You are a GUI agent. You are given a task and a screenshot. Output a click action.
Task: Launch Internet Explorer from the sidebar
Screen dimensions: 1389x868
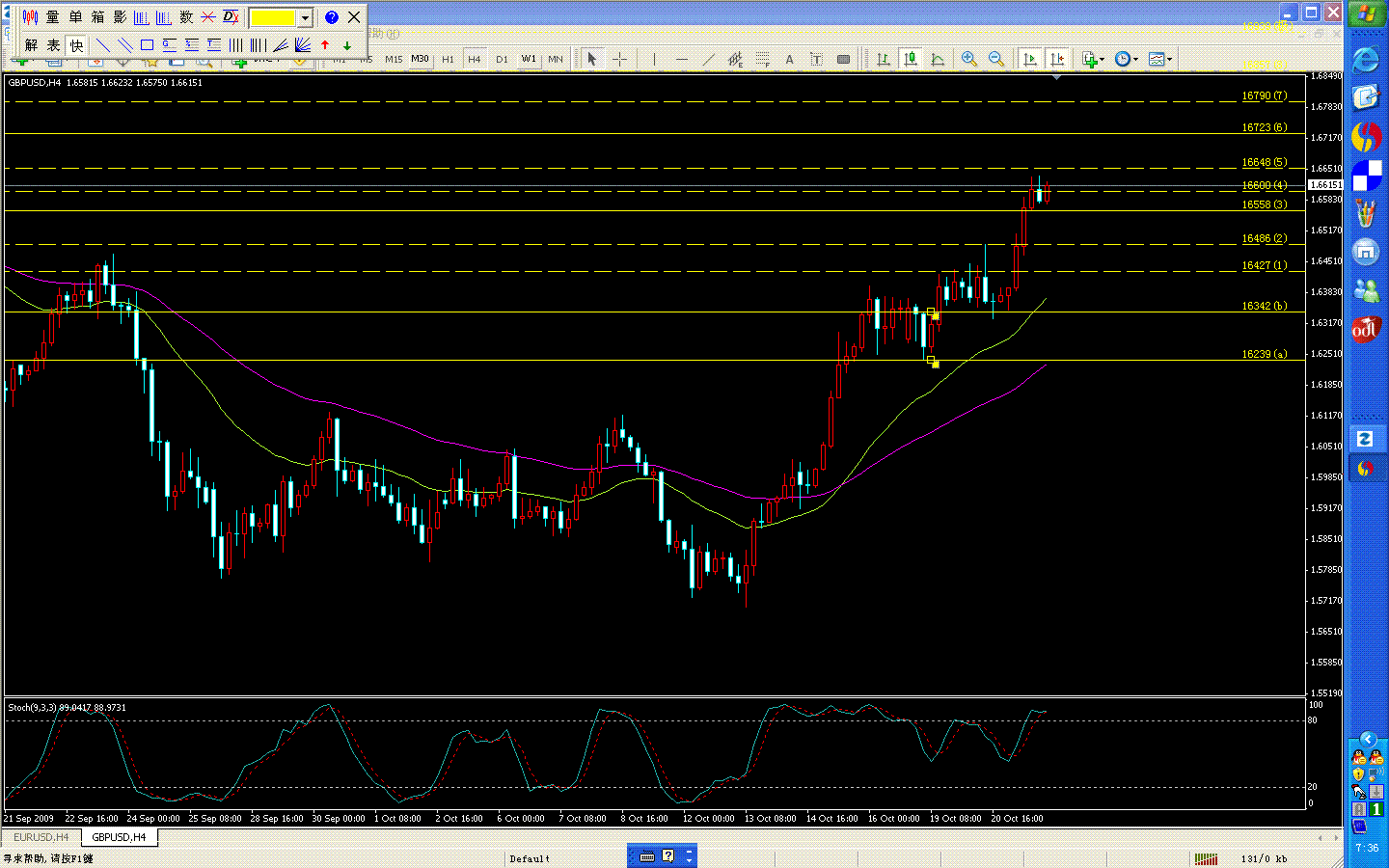pyautogui.click(x=1366, y=60)
